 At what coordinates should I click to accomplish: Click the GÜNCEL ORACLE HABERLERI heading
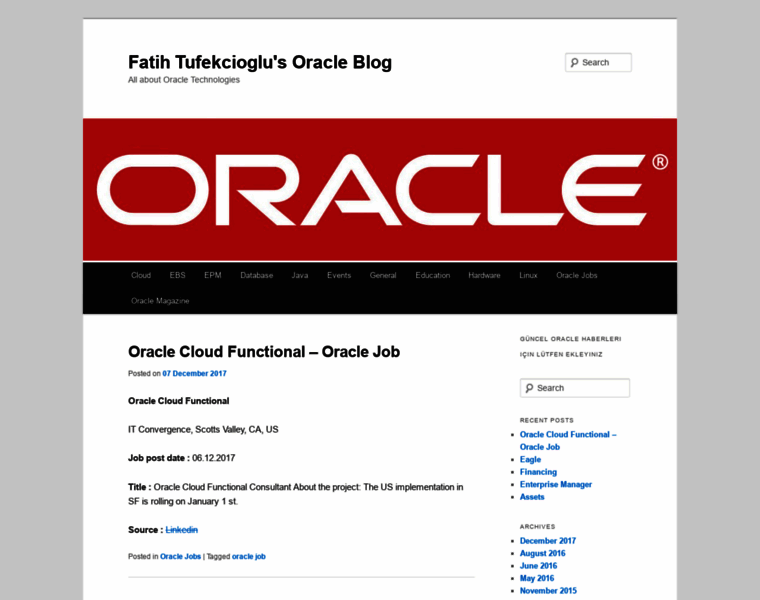(570, 339)
